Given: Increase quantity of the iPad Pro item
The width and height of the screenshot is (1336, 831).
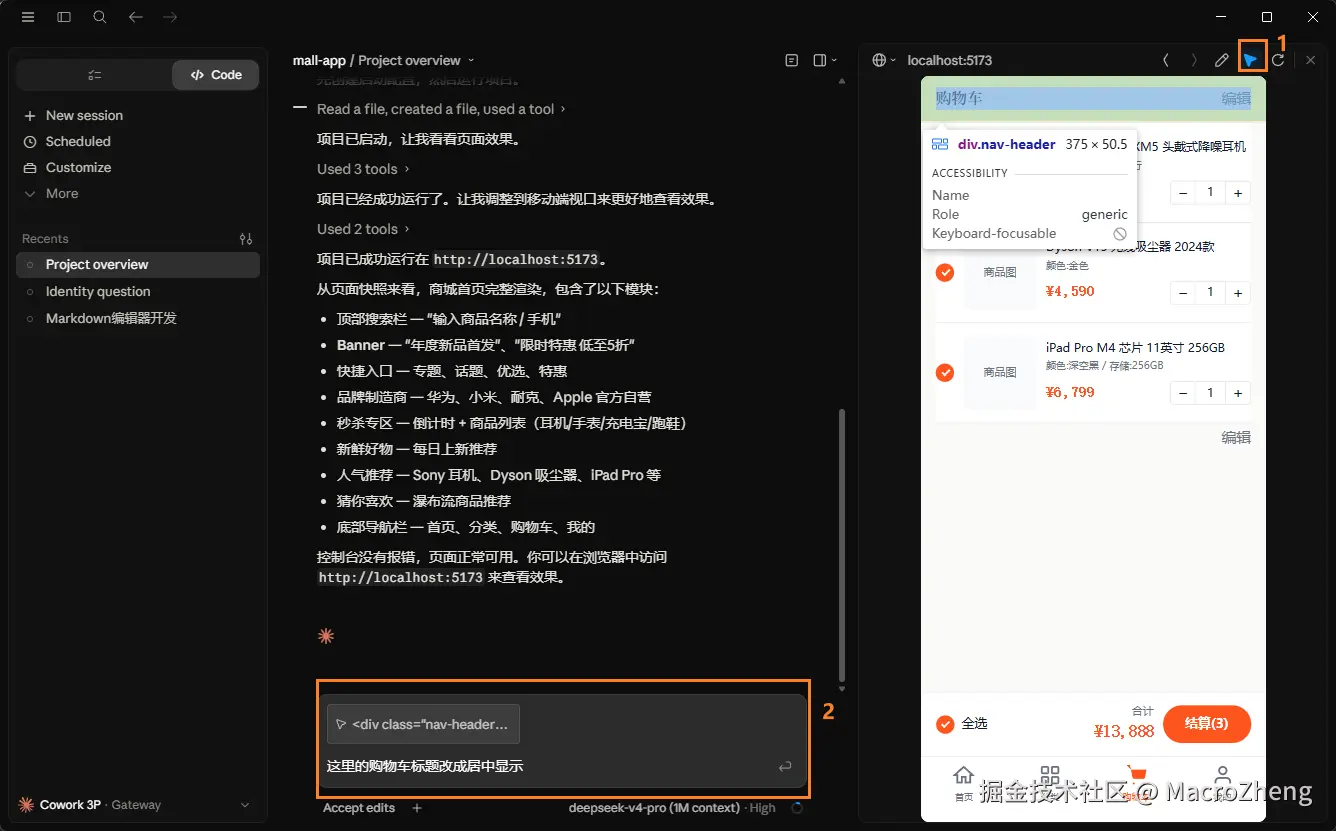Looking at the screenshot, I should pyautogui.click(x=1238, y=393).
